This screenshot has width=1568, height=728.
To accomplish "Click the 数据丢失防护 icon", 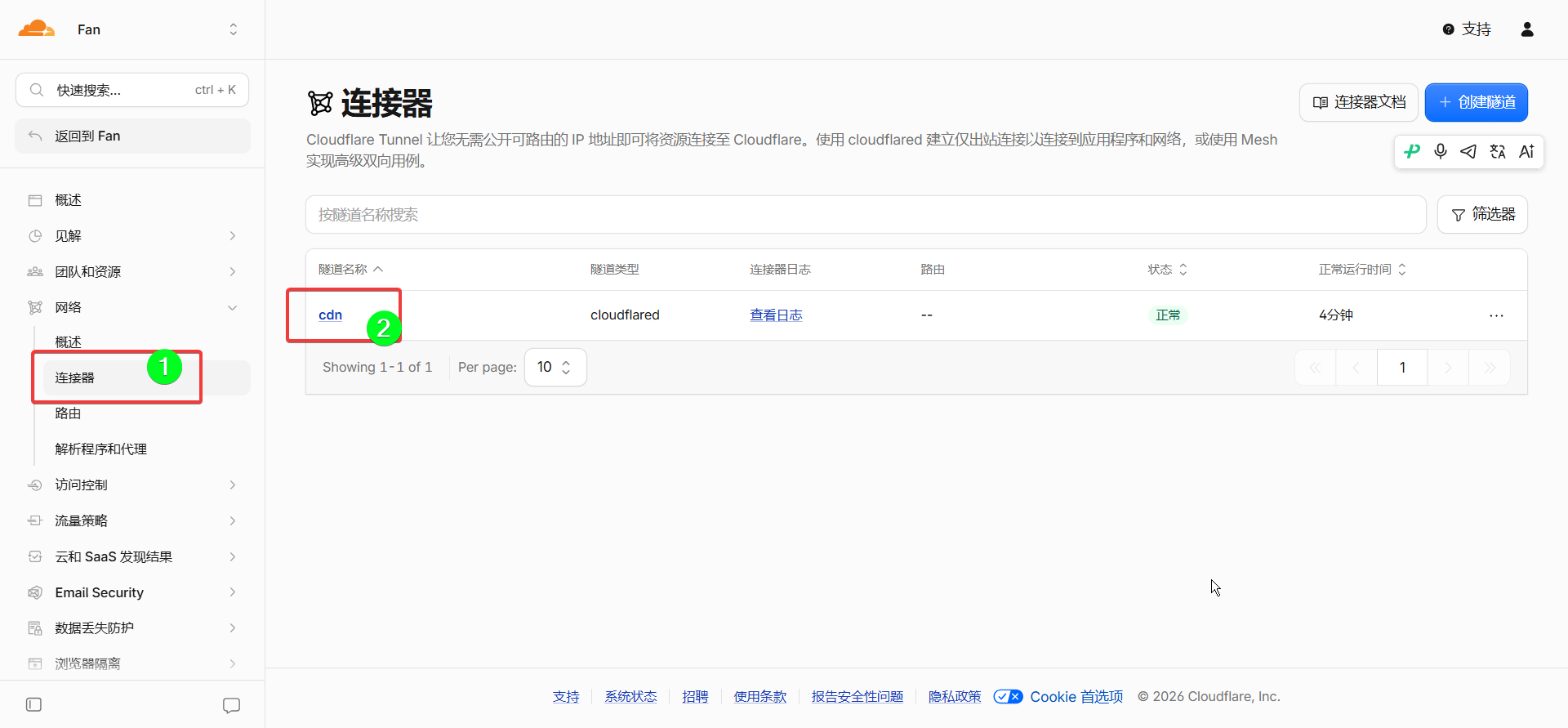I will (35, 628).
